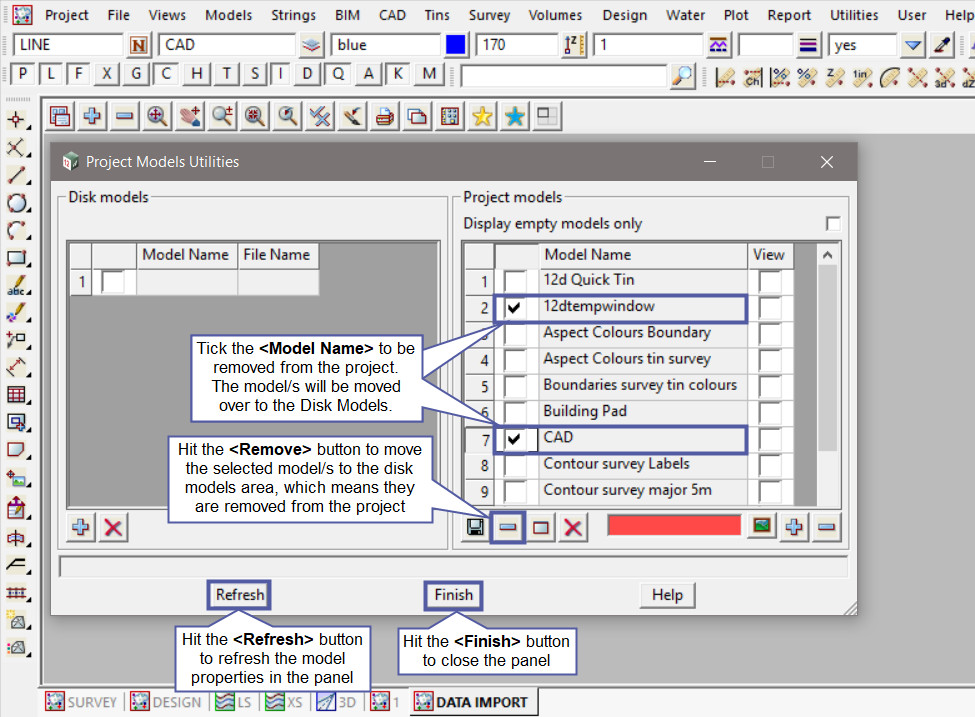The width and height of the screenshot is (975, 717).
Task: Click the Remove (minus) button under Project models
Action: [x=509, y=527]
